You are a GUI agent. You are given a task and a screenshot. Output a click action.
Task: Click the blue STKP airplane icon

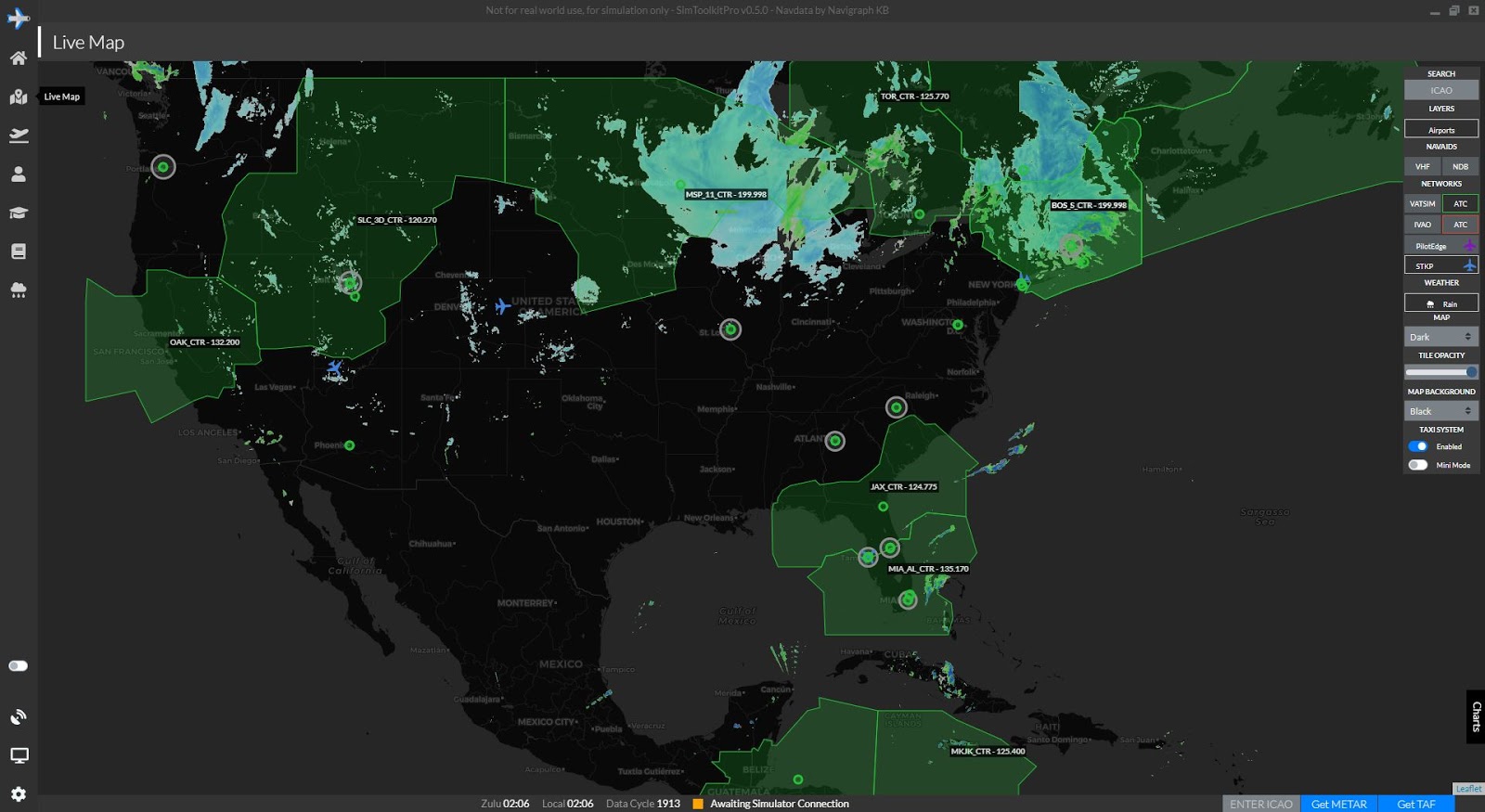coord(1469,265)
